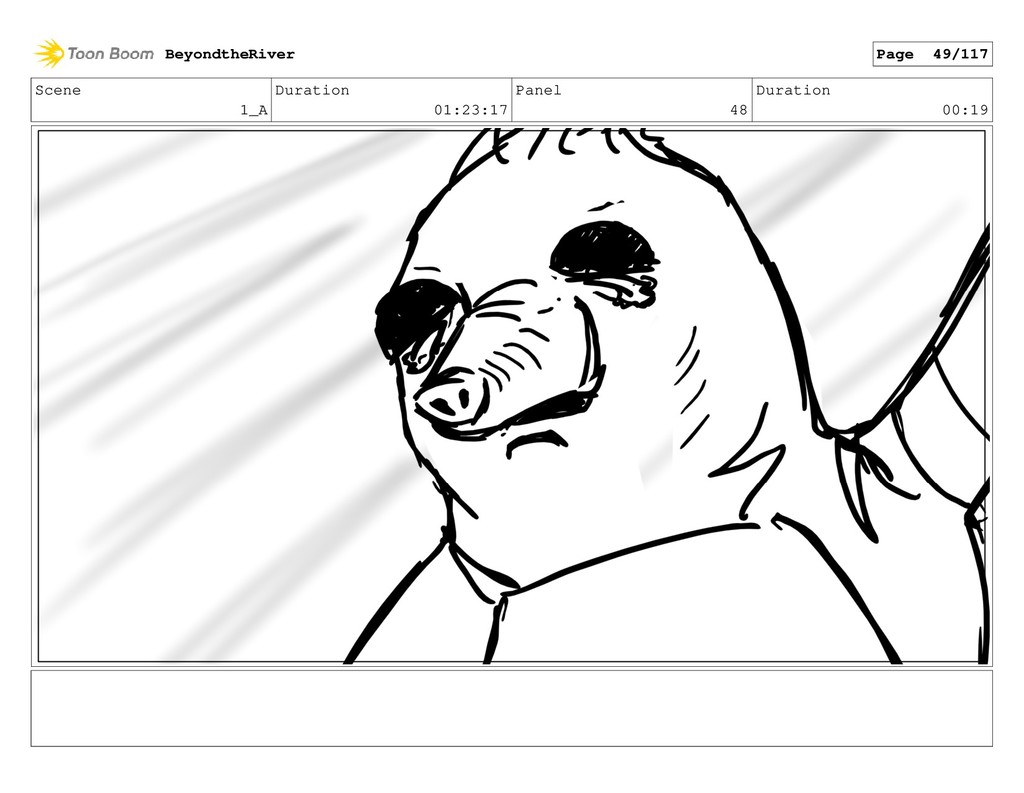Select the scene value 1_A
Viewport: 1024px width, 793px height.
coord(254,110)
